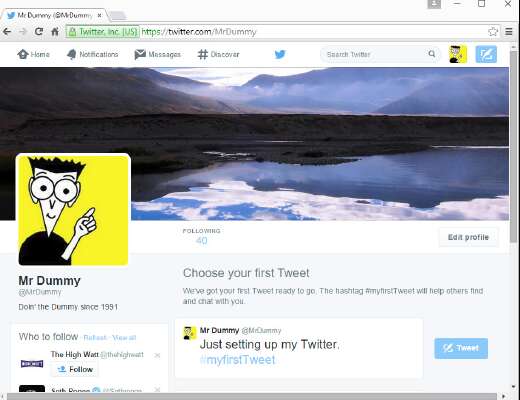Open the Following count of 40
Screen dimensions: 520x400
(x=201, y=236)
